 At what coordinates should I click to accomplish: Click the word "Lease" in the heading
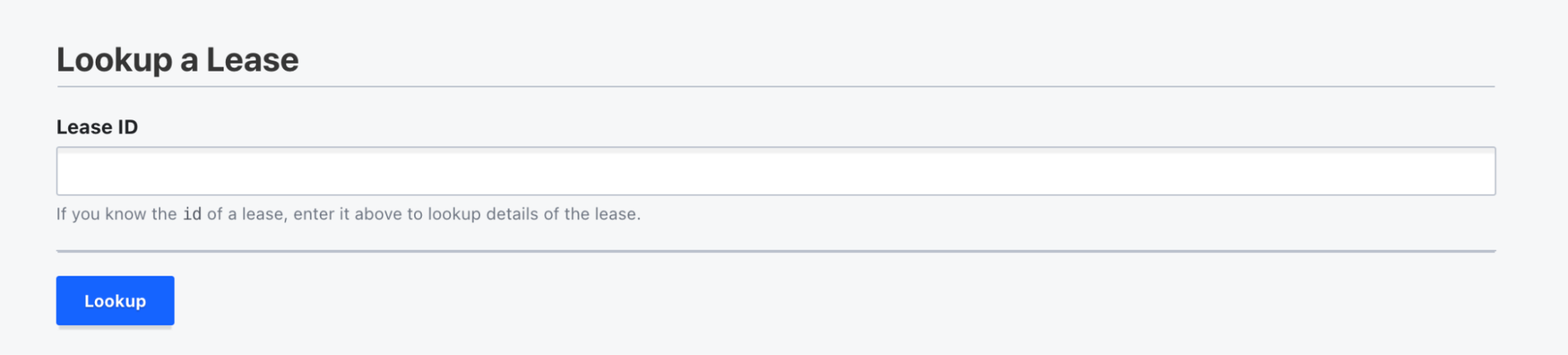coord(252,60)
